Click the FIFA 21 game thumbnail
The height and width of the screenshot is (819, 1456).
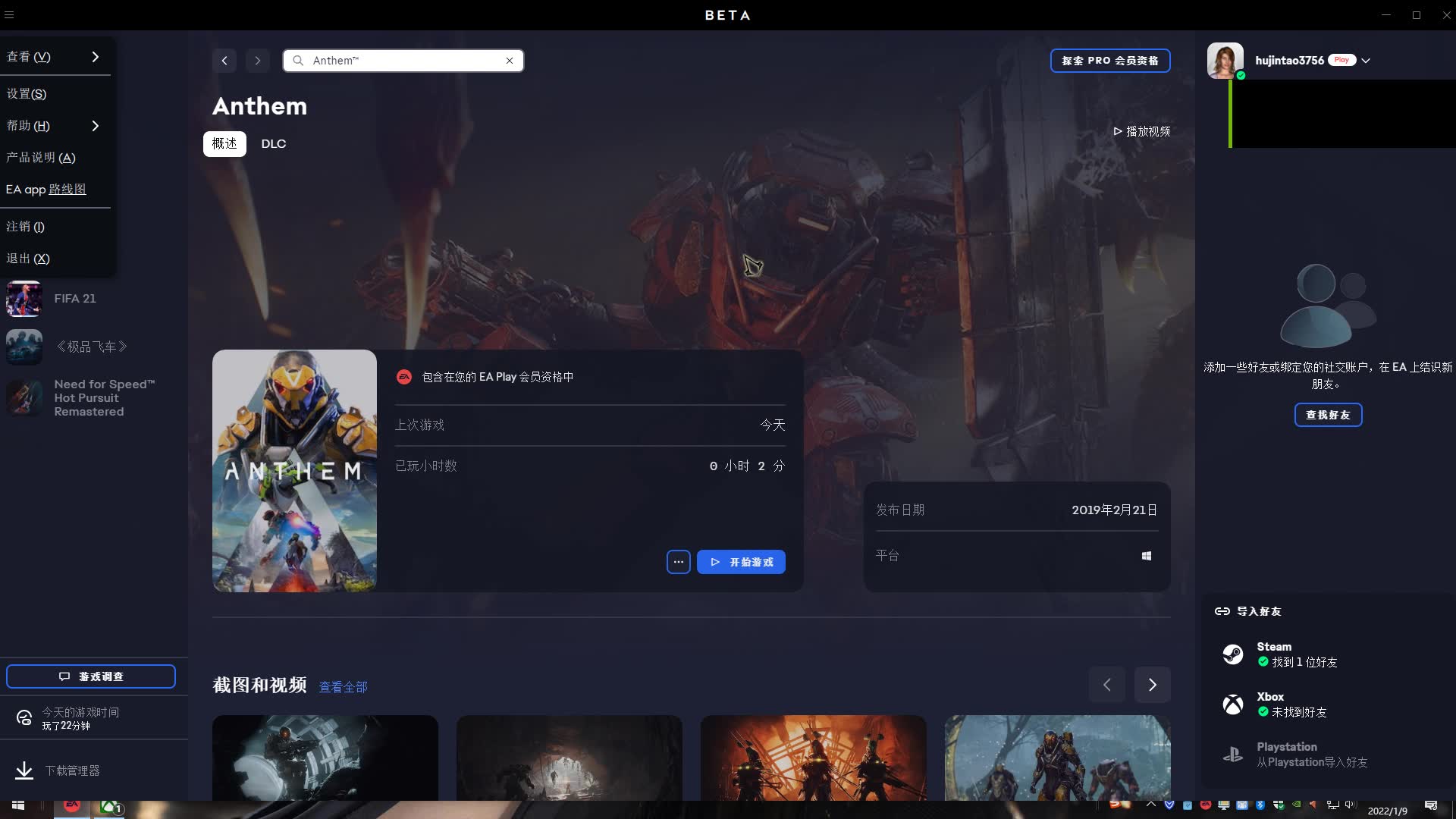tap(24, 299)
